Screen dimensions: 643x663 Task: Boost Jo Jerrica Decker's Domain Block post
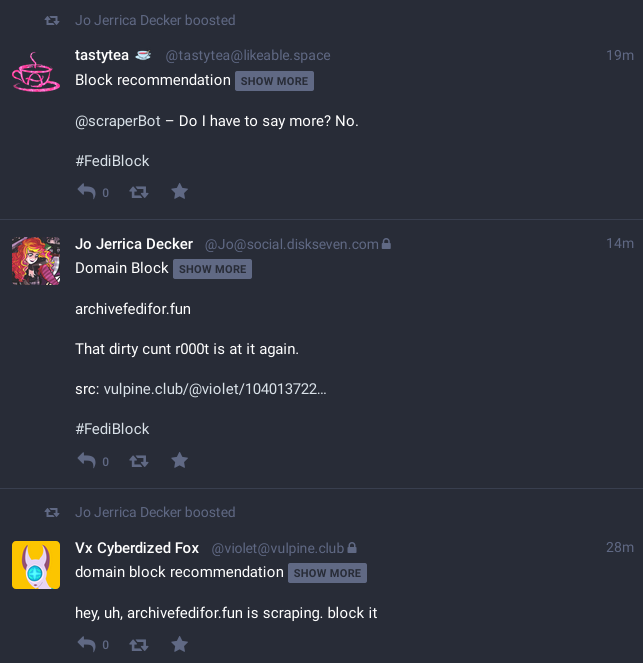[x=139, y=460]
